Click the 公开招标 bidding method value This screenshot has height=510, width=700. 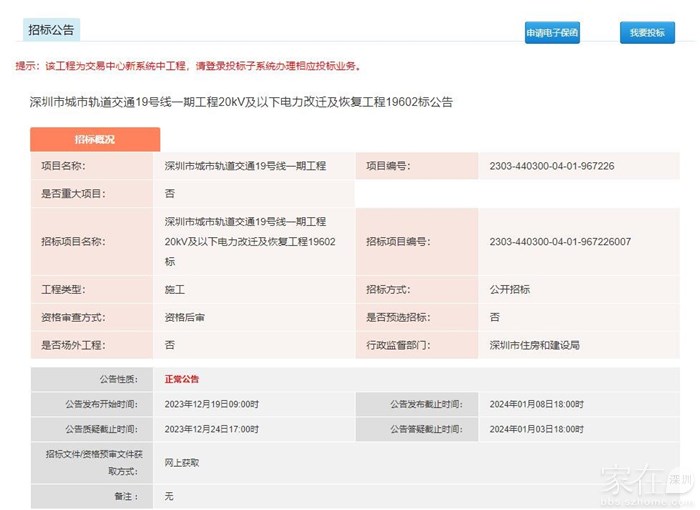click(x=509, y=289)
